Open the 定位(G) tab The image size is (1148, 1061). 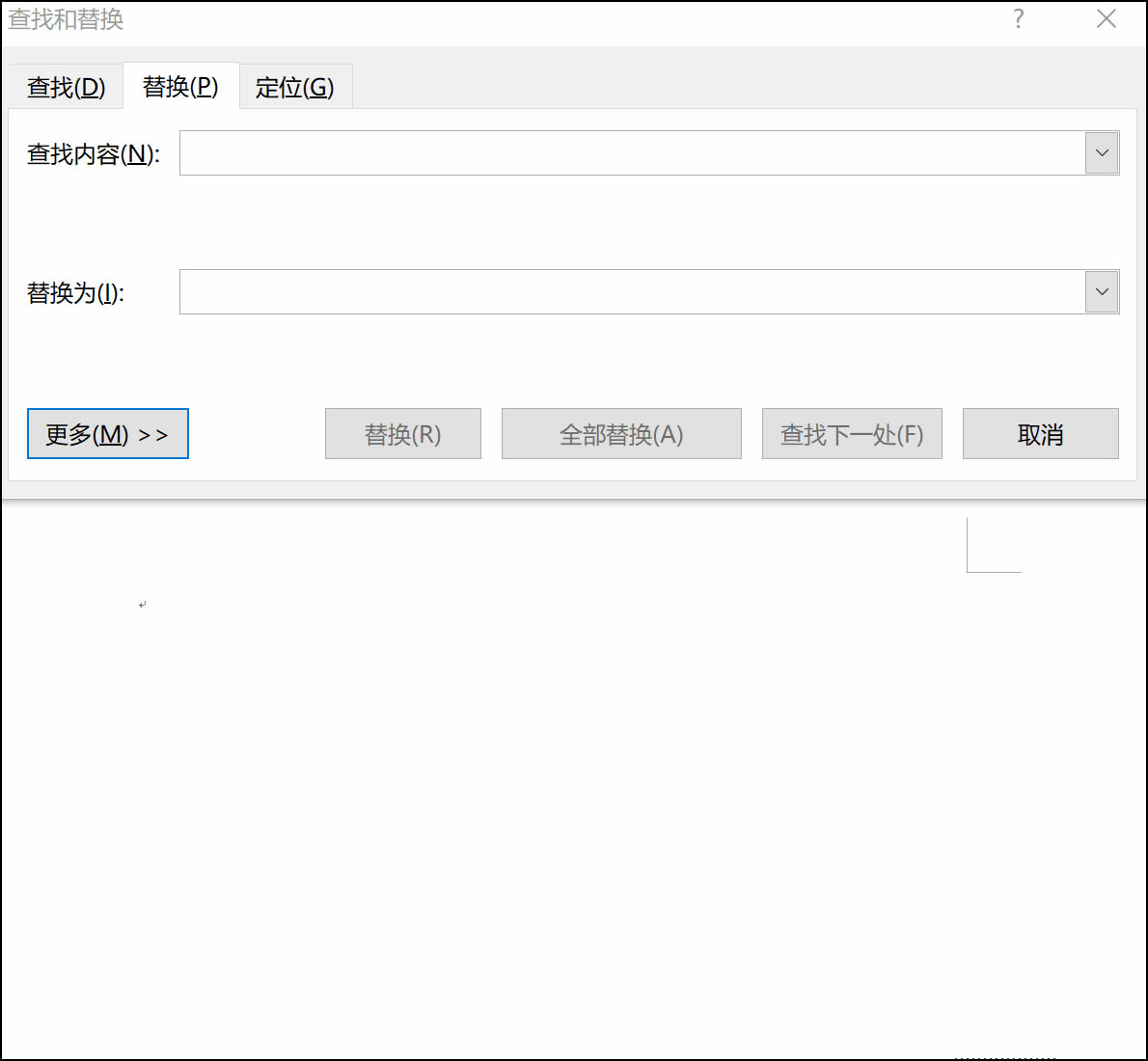pyautogui.click(x=295, y=87)
